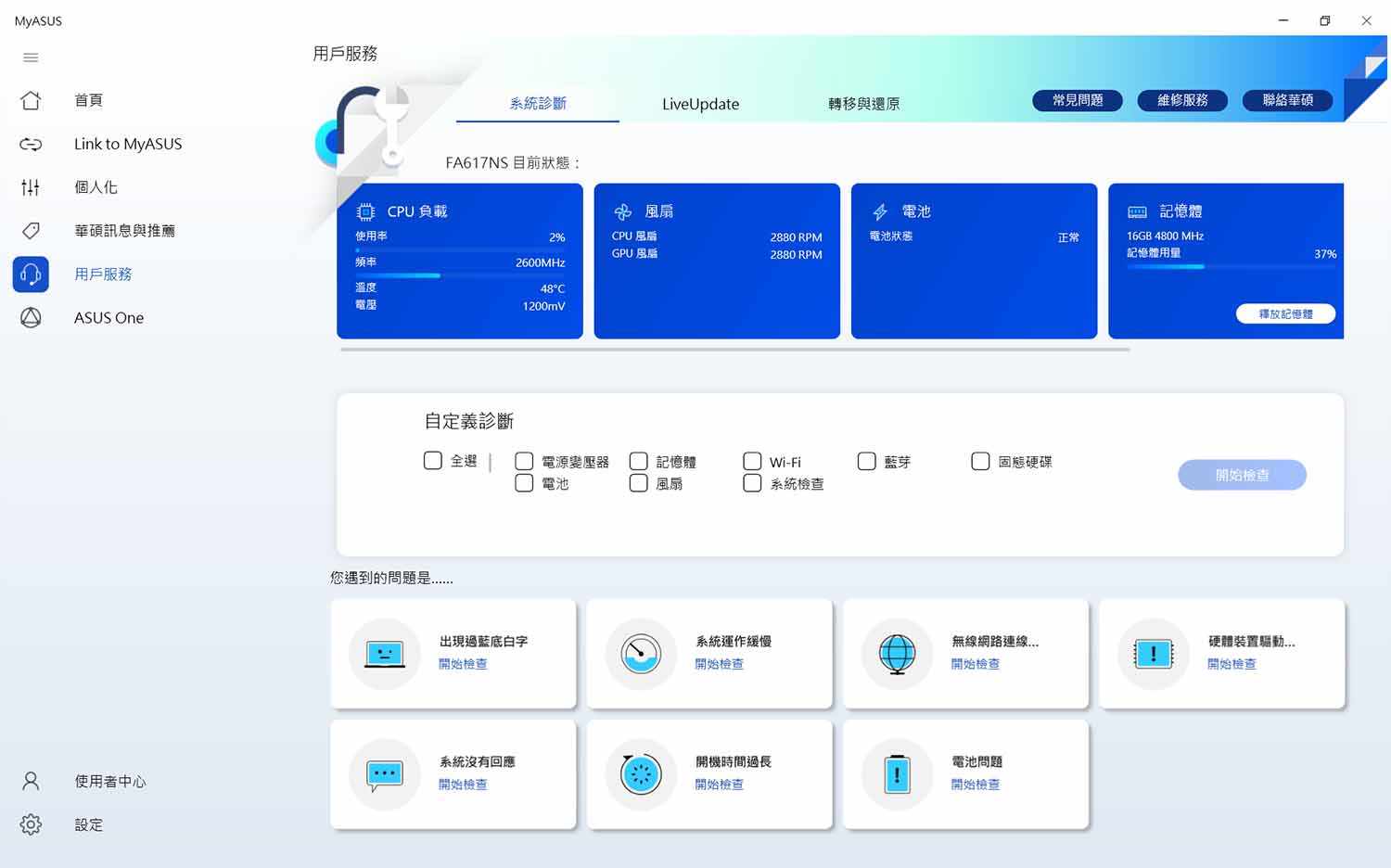Switch to the LiveUpdate tab
Screen dimensions: 1391x868
(700, 104)
